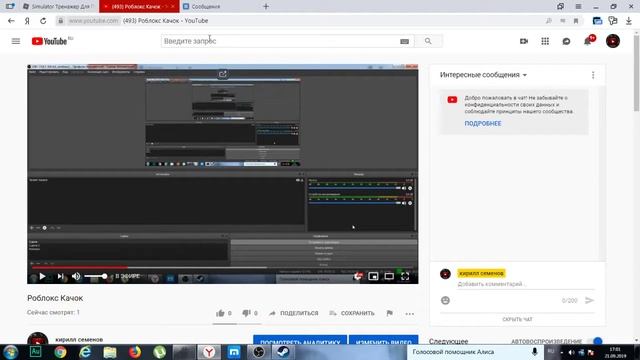Dislike the video with thumbs down
Image resolution: width=640 pixels, height=360 pixels.
click(250, 313)
